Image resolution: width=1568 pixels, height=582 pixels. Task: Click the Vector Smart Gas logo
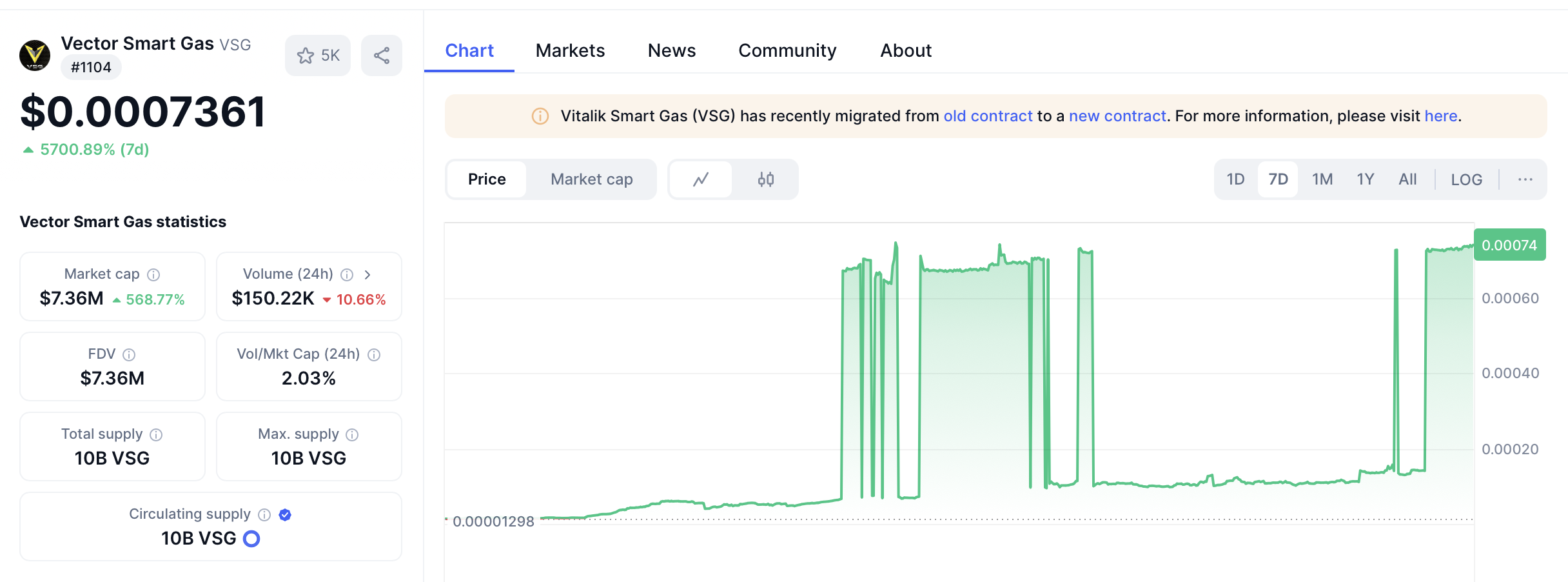coord(35,55)
